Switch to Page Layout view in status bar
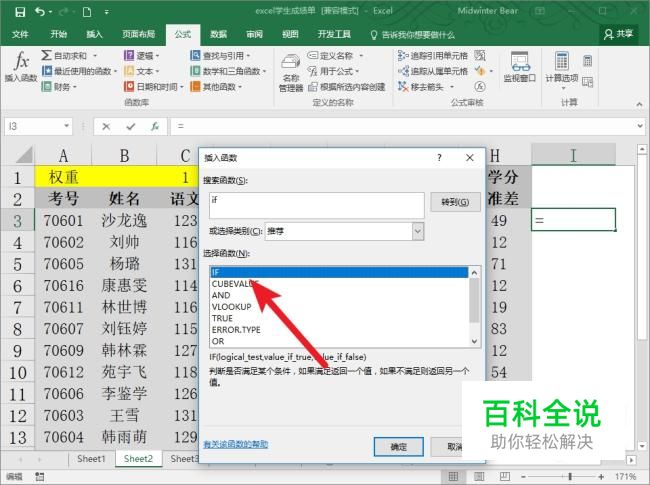Viewport: 650px width, 485px height. 479,476
